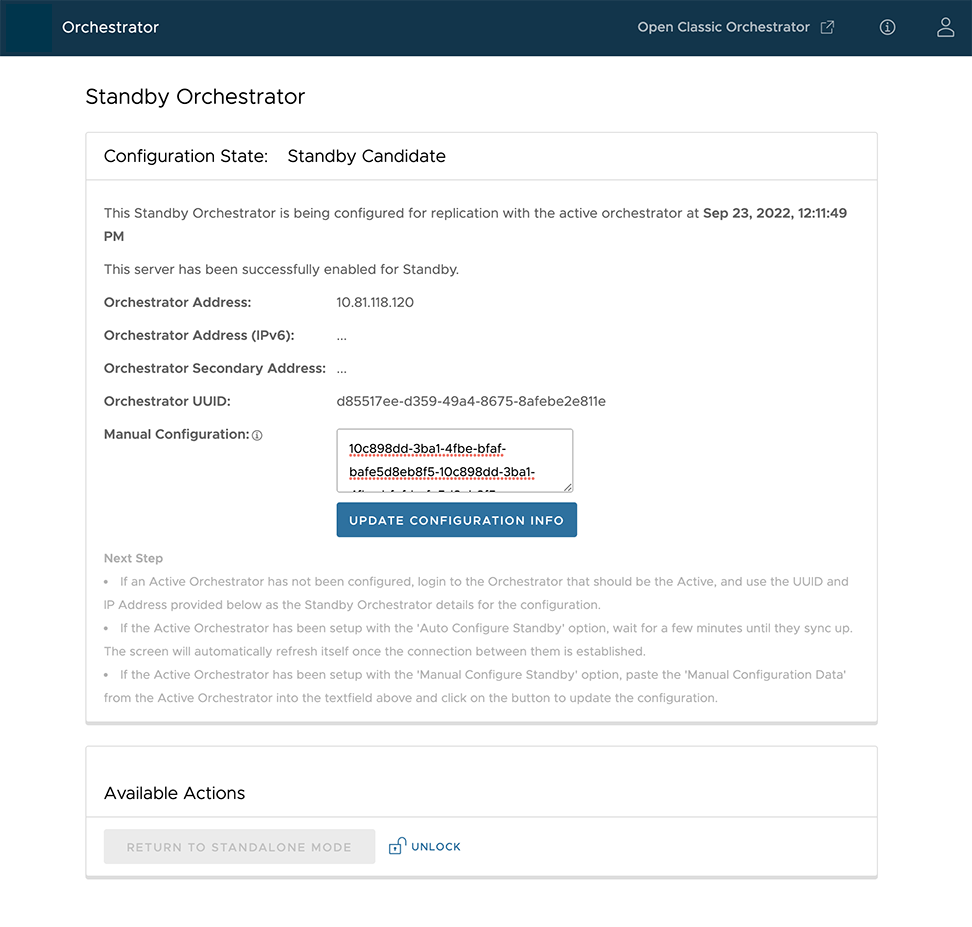Click the external link icon beside Open Classic Orchestrator
This screenshot has width=972, height=927.
(x=827, y=28)
